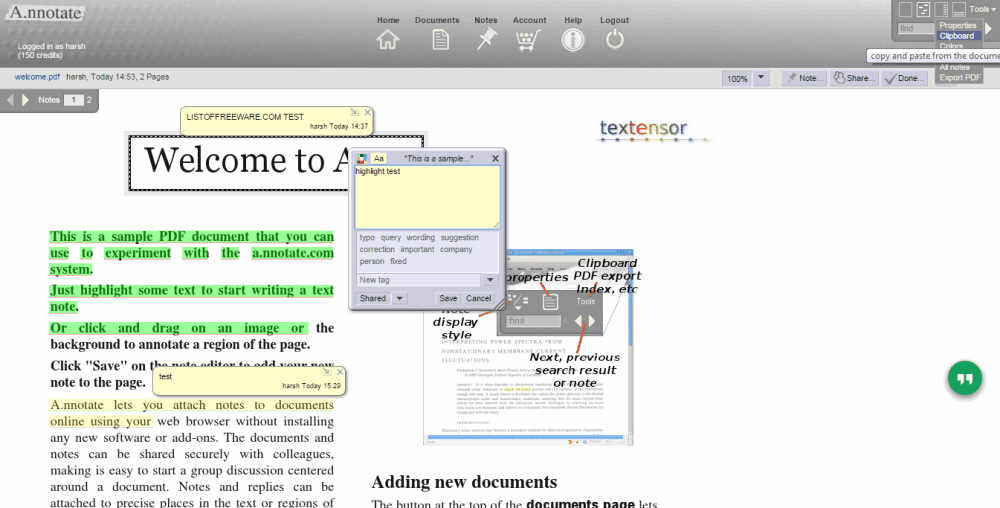Click the highlight test note text area
Image resolution: width=1000 pixels, height=508 pixels.
(427, 197)
